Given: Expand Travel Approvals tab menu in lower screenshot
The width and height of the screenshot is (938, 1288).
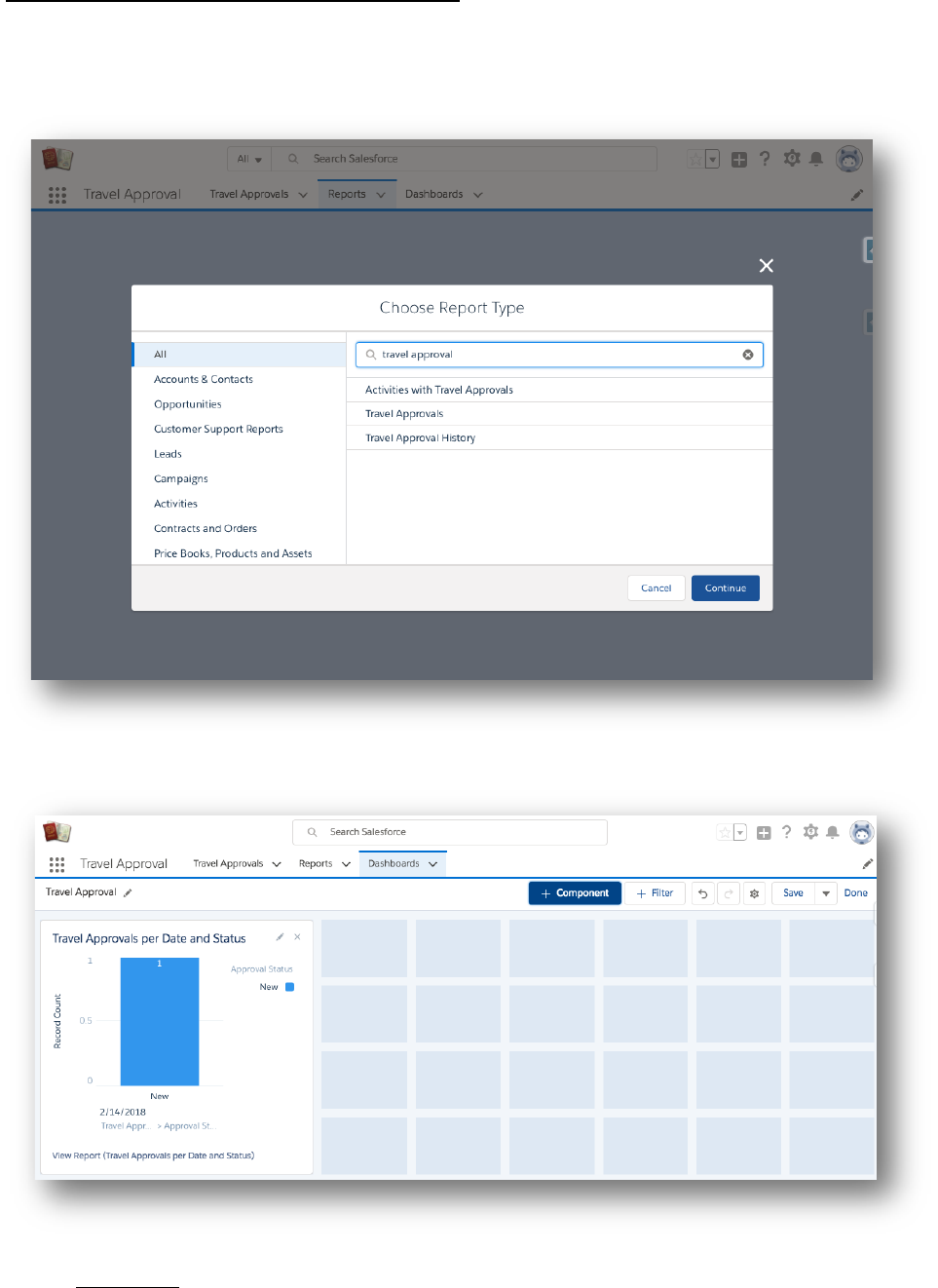Looking at the screenshot, I should pos(277,864).
